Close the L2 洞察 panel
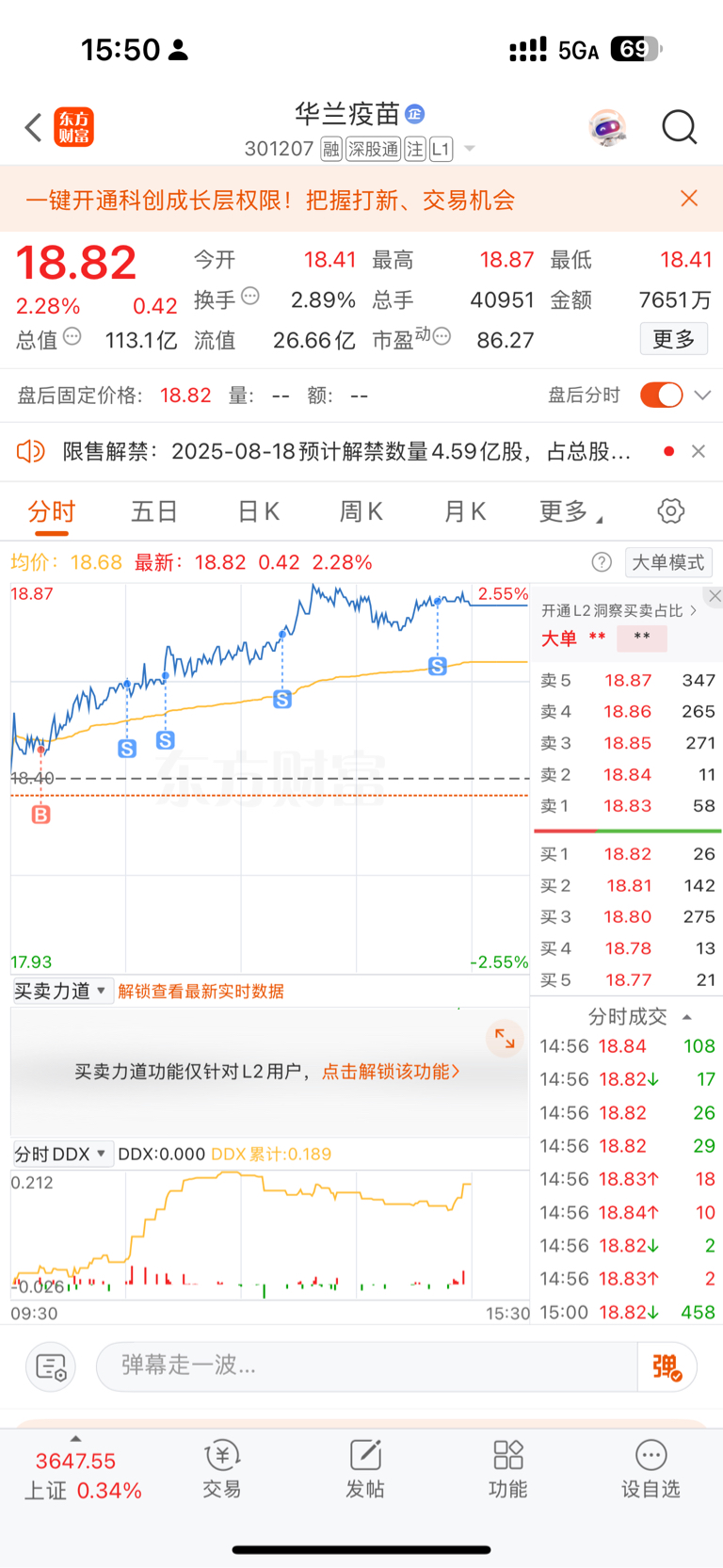The image size is (723, 1568). (x=715, y=596)
